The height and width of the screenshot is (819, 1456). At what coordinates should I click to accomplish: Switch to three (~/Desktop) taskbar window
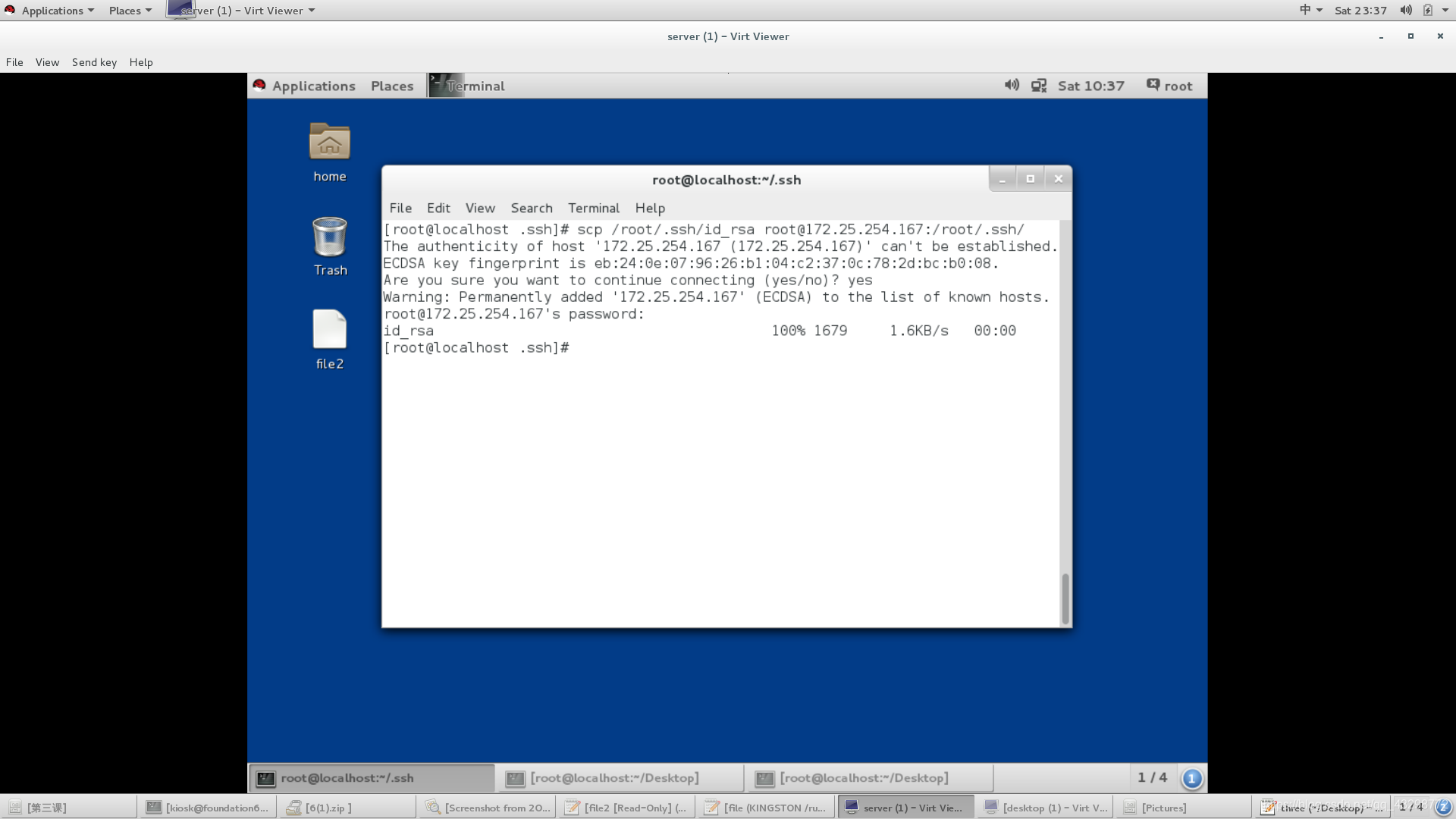pyautogui.click(x=1323, y=808)
